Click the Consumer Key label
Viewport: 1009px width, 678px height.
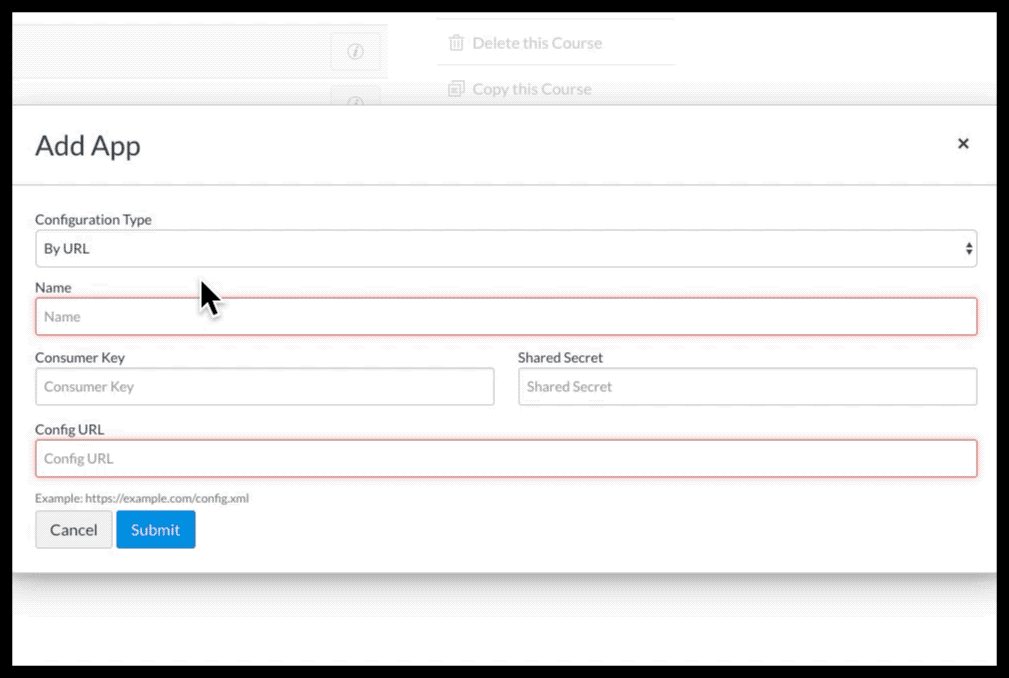click(x=80, y=358)
